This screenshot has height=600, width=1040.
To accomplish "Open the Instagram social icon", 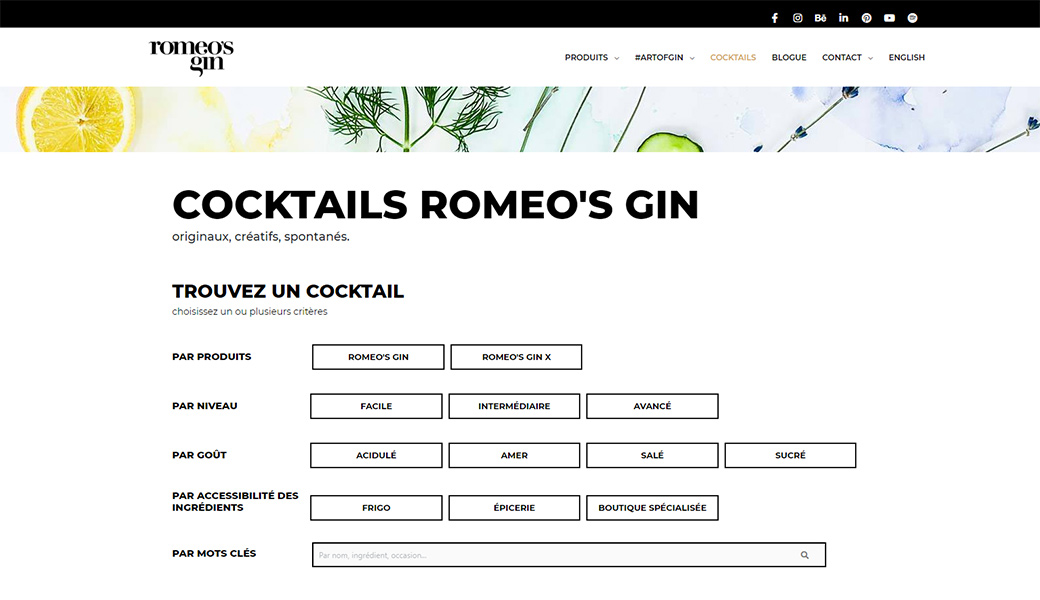I will (x=797, y=18).
